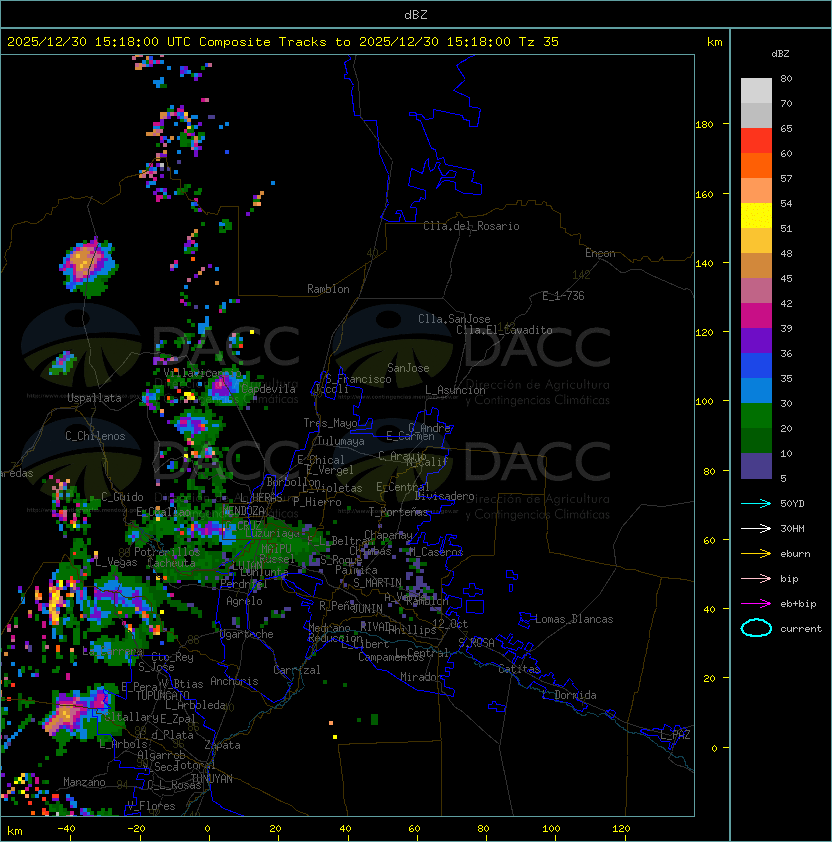Click the Anchoris place label
The width and height of the screenshot is (832, 842).
[234, 681]
